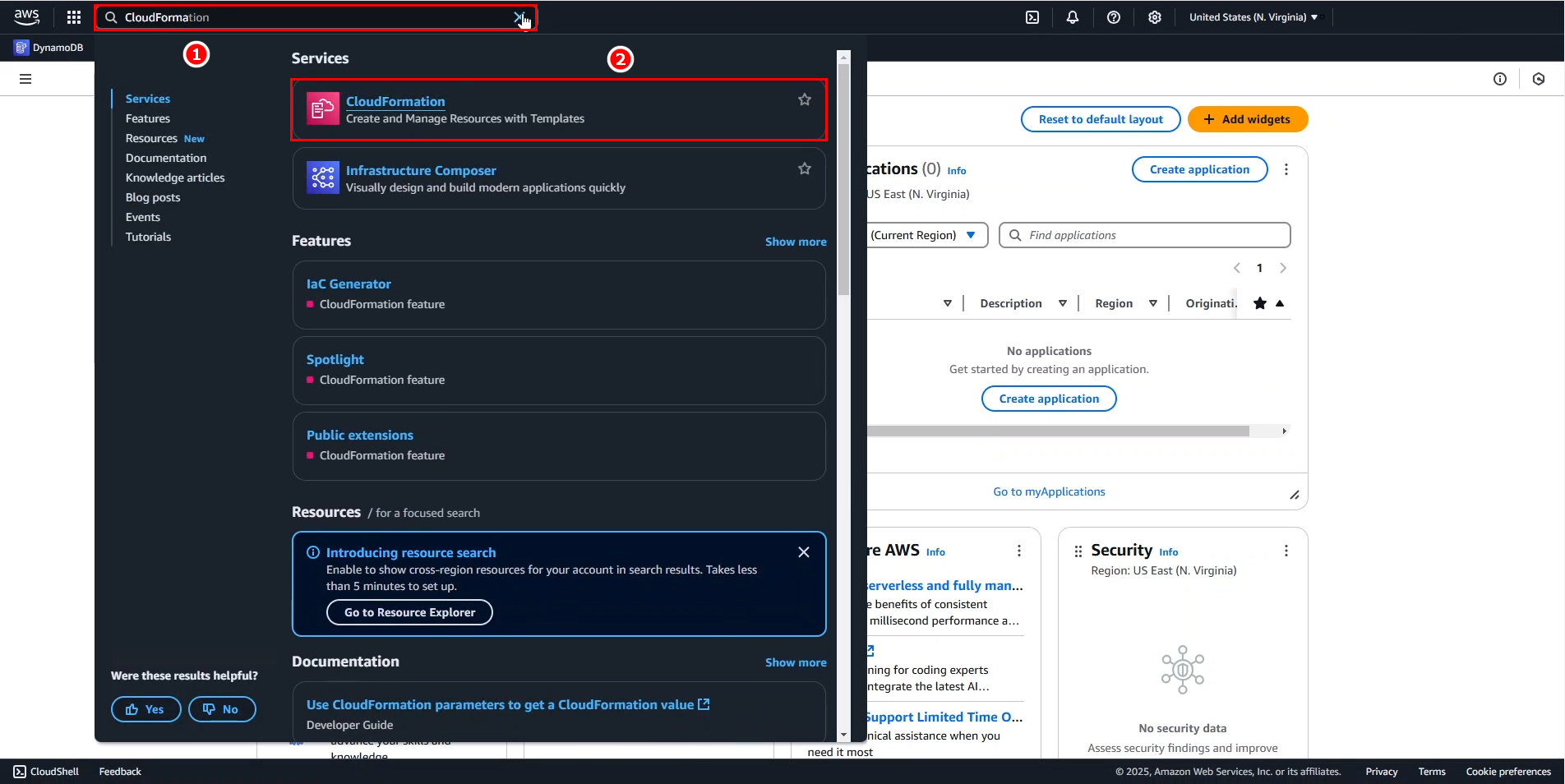Open the IaC Generator feature
Image resolution: width=1565 pixels, height=784 pixels.
point(349,284)
